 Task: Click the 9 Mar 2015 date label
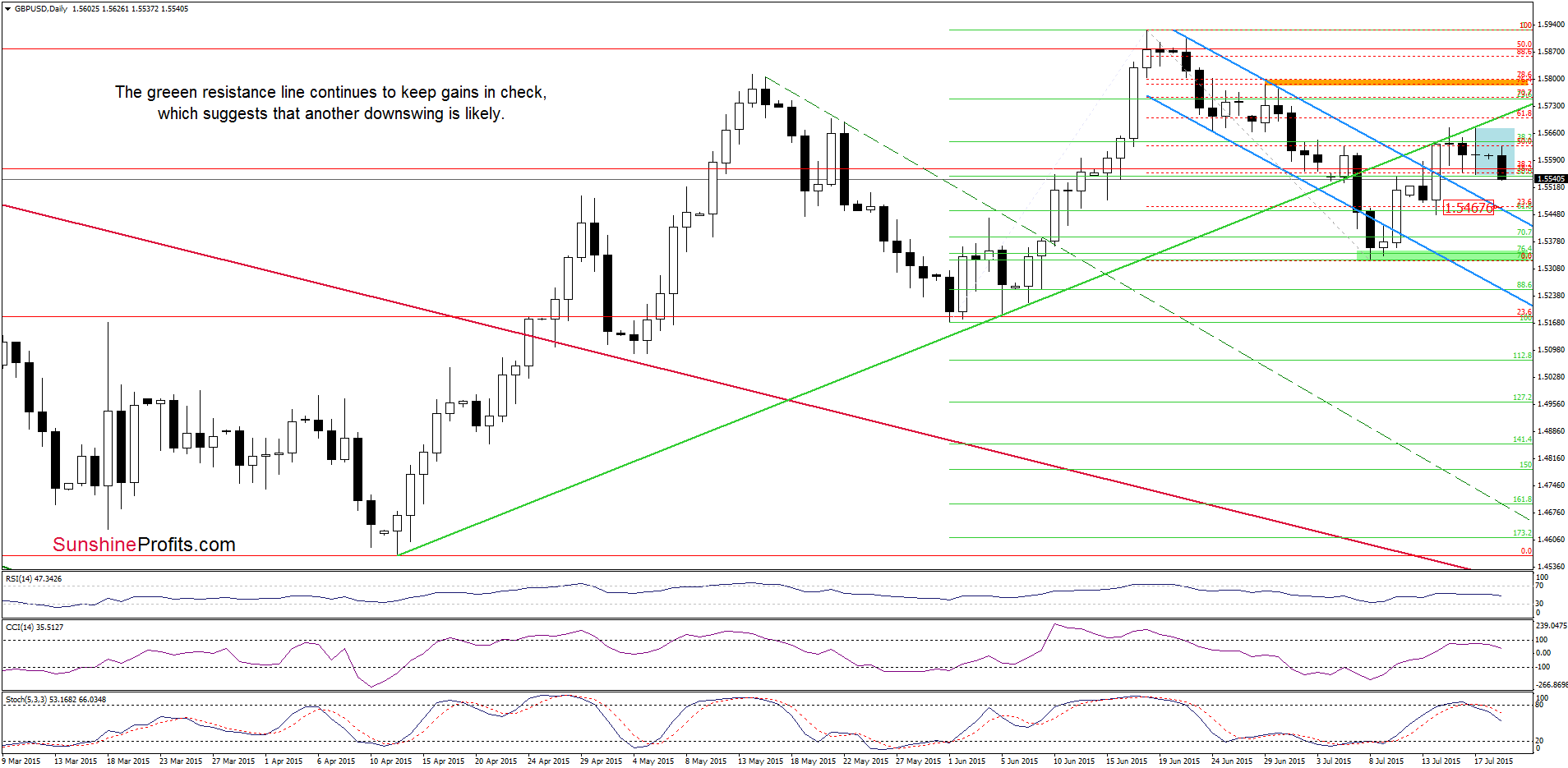21,761
